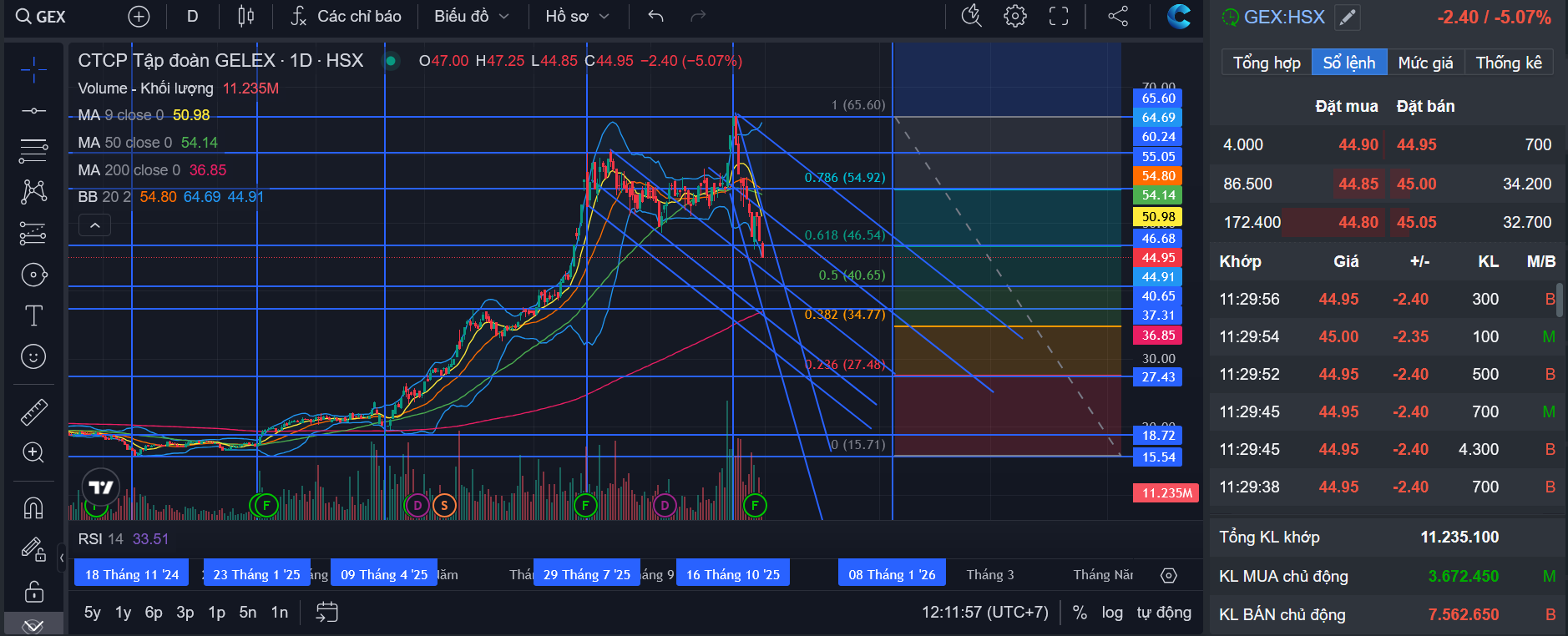Viewport: 1568px width, 636px height.
Task: Enter fullscreen chart mode
Action: point(1059,16)
